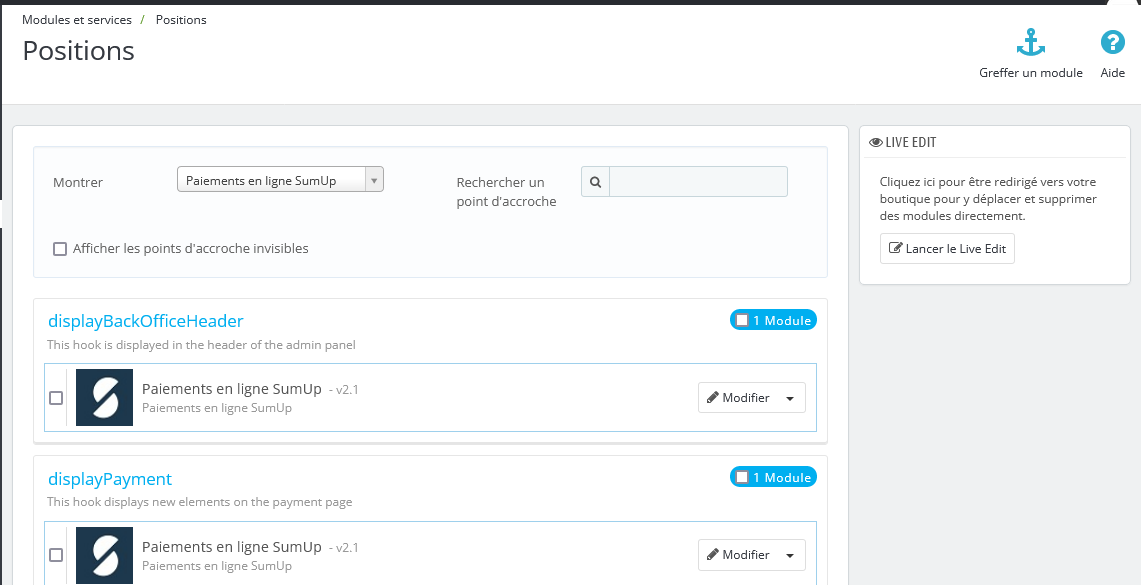
Task: Click the 'Positions' page title
Action: (x=79, y=51)
